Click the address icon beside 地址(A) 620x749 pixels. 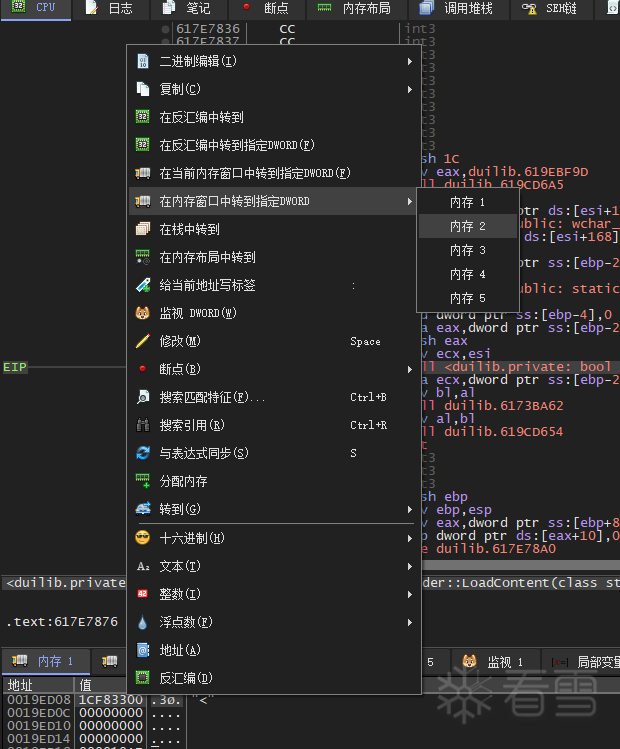tap(142, 650)
